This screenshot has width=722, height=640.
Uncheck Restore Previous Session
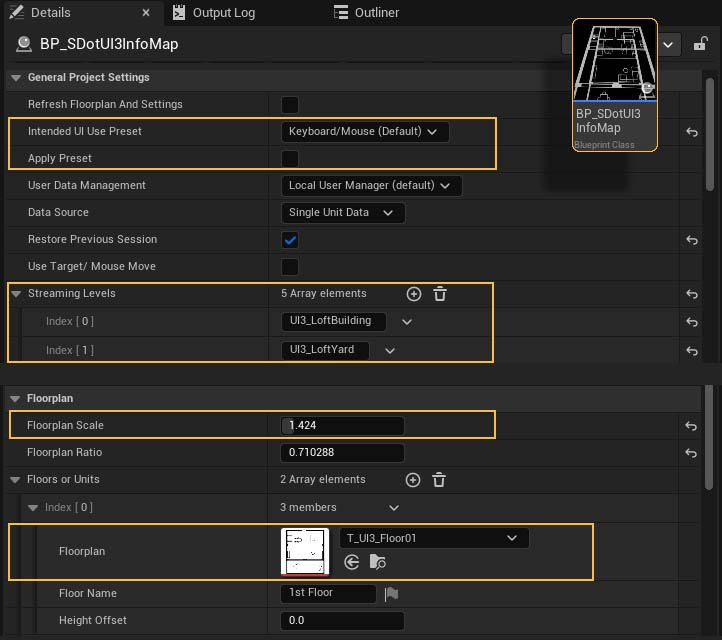(x=290, y=240)
